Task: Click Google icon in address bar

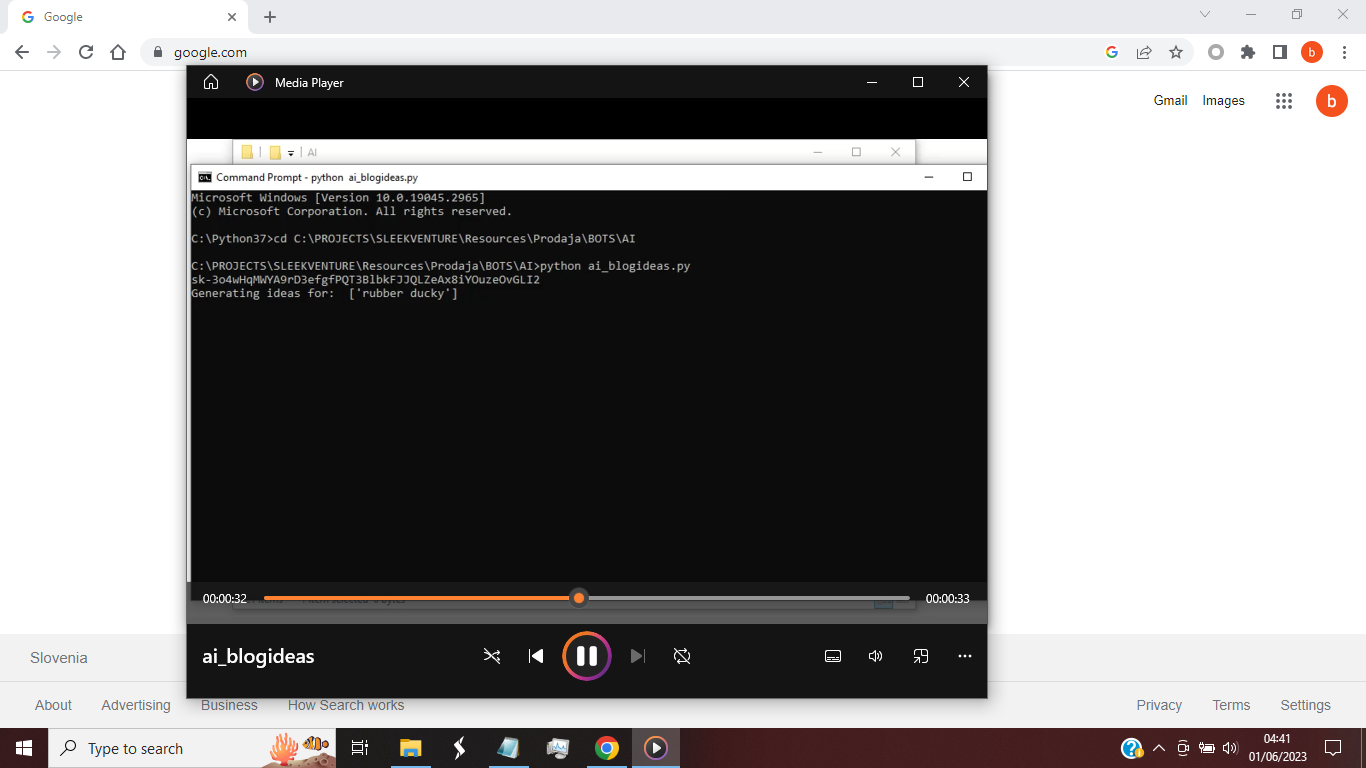Action: point(1112,52)
